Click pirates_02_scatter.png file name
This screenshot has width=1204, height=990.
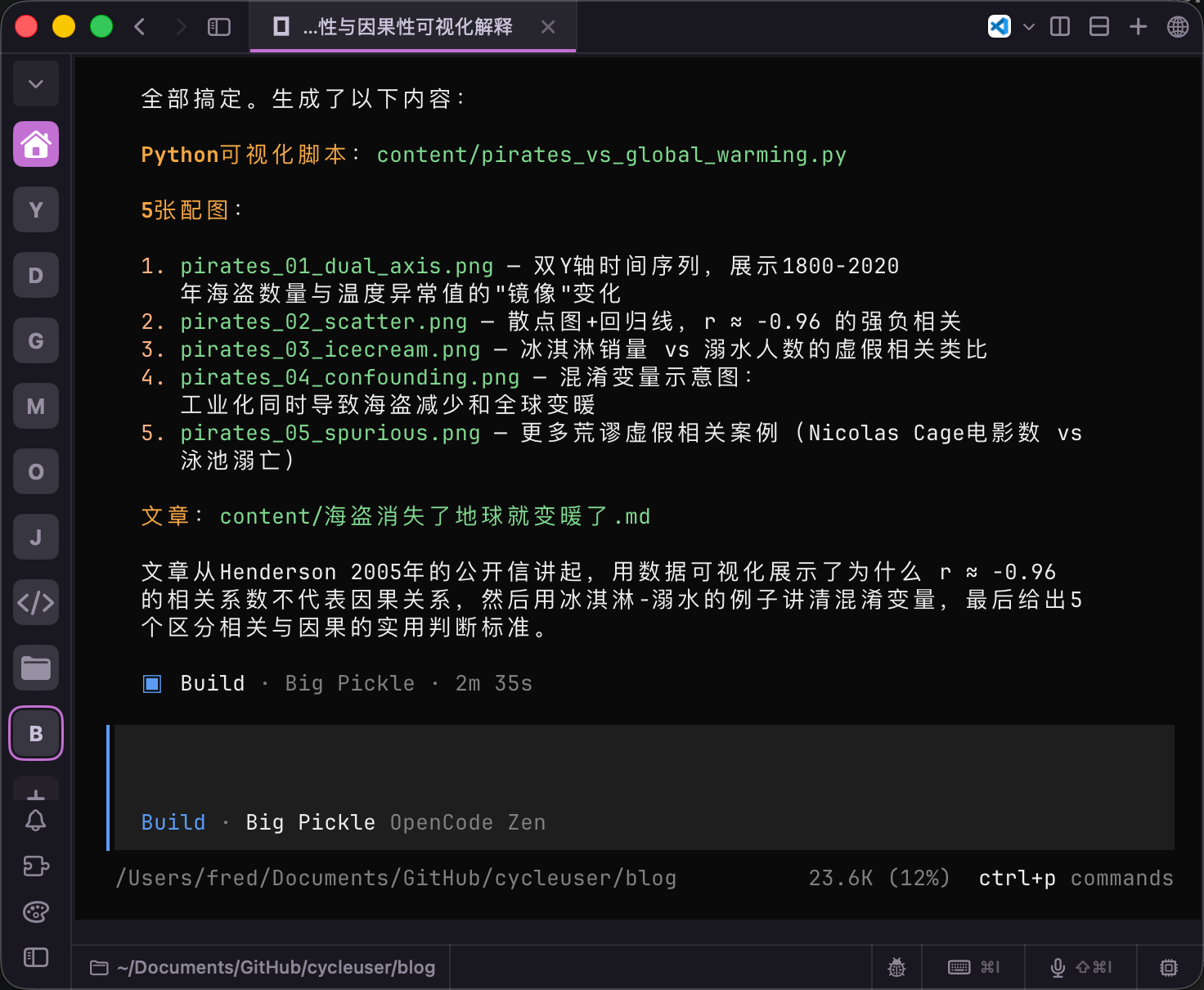point(324,322)
